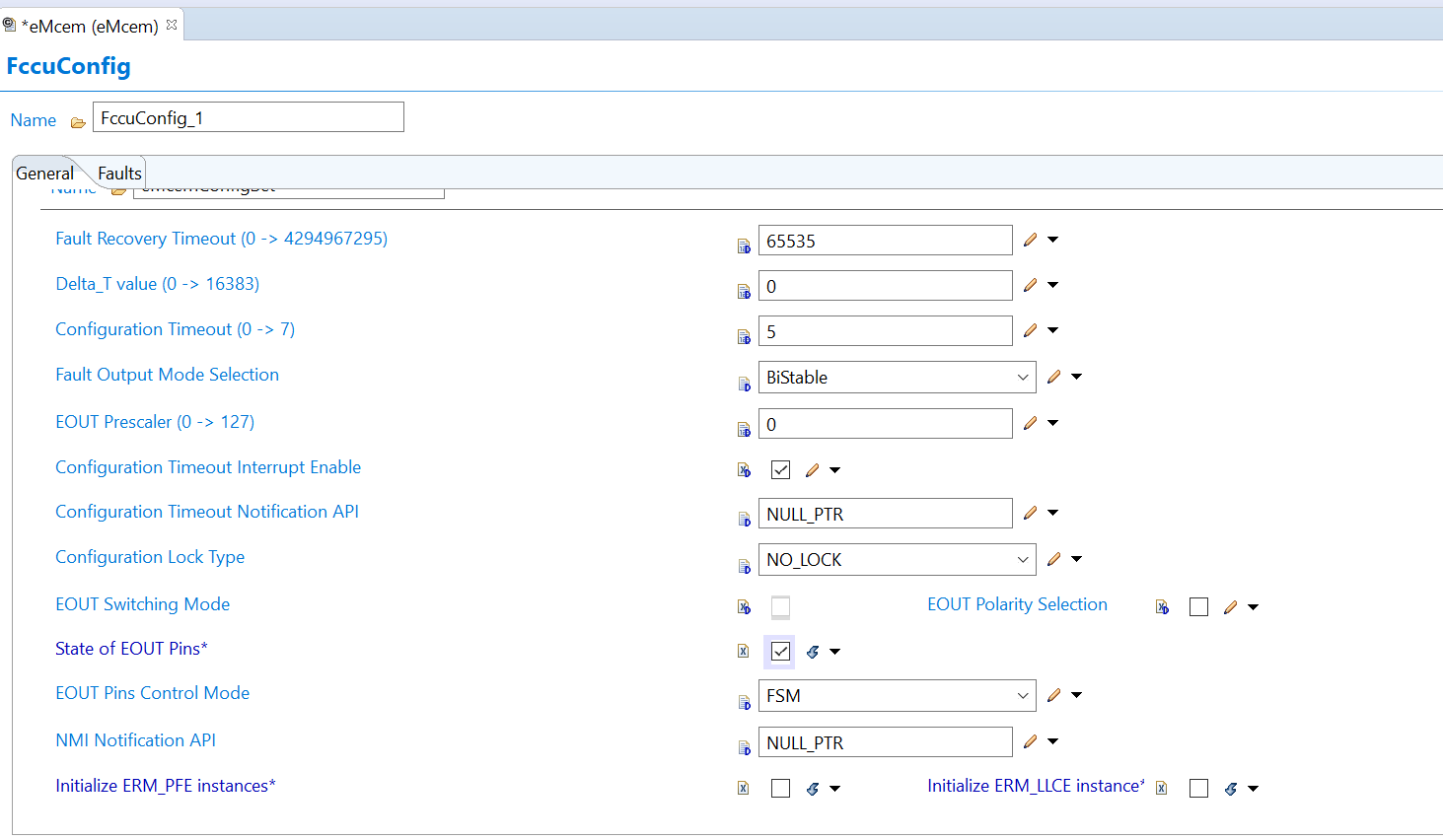Click the Fault Recovery Timeout input field

pyautogui.click(x=886, y=241)
